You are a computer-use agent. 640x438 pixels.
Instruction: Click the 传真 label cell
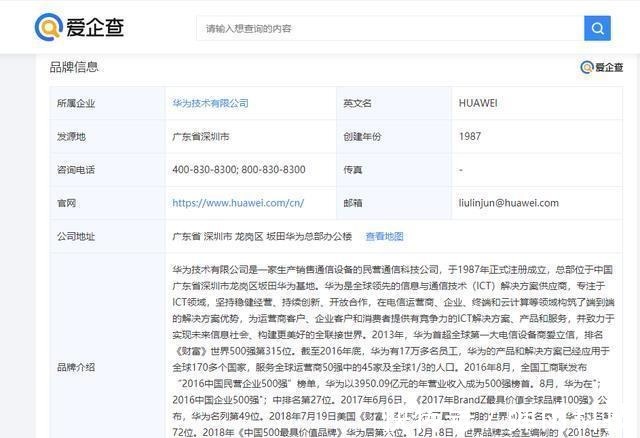point(394,170)
